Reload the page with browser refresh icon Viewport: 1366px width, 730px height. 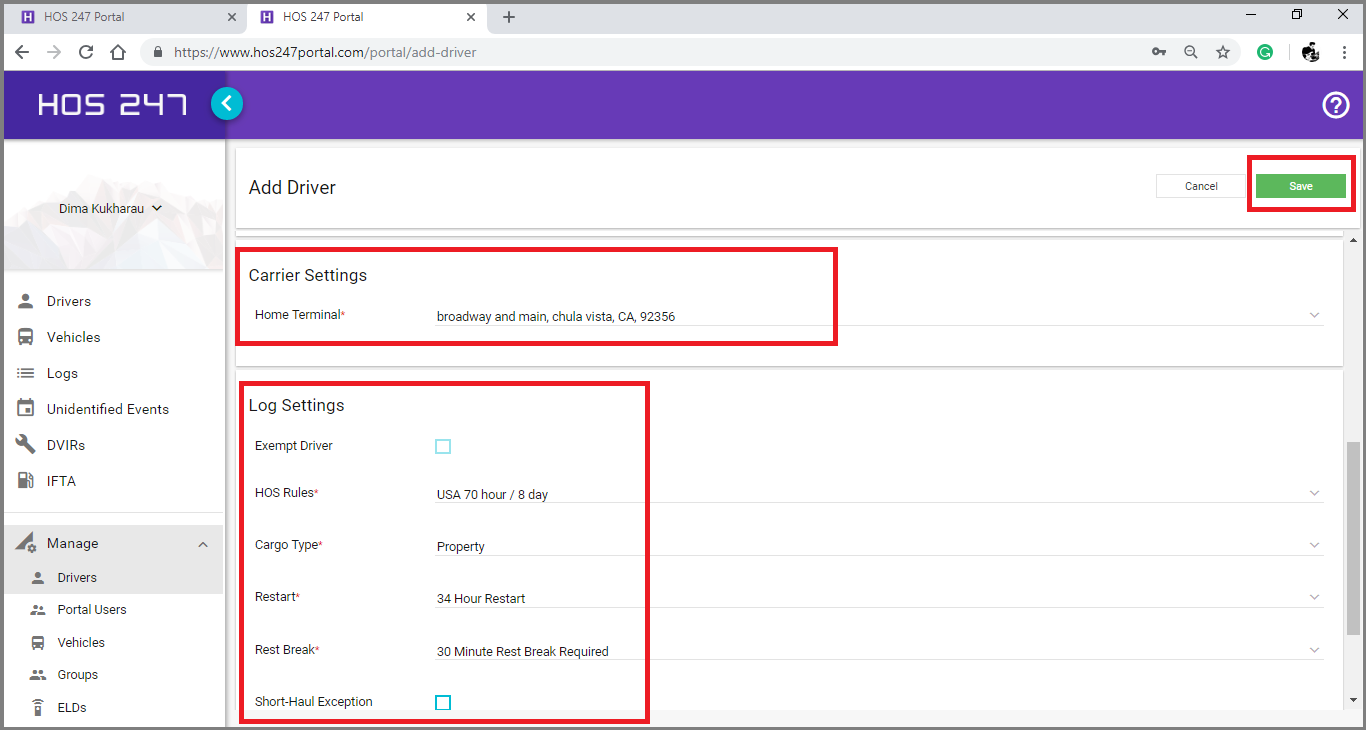(86, 52)
